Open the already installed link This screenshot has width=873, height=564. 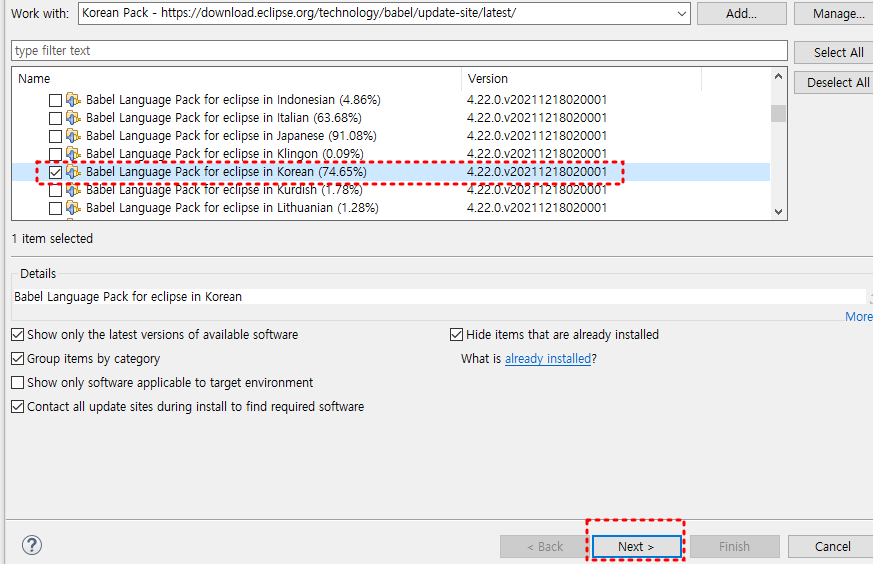(548, 359)
